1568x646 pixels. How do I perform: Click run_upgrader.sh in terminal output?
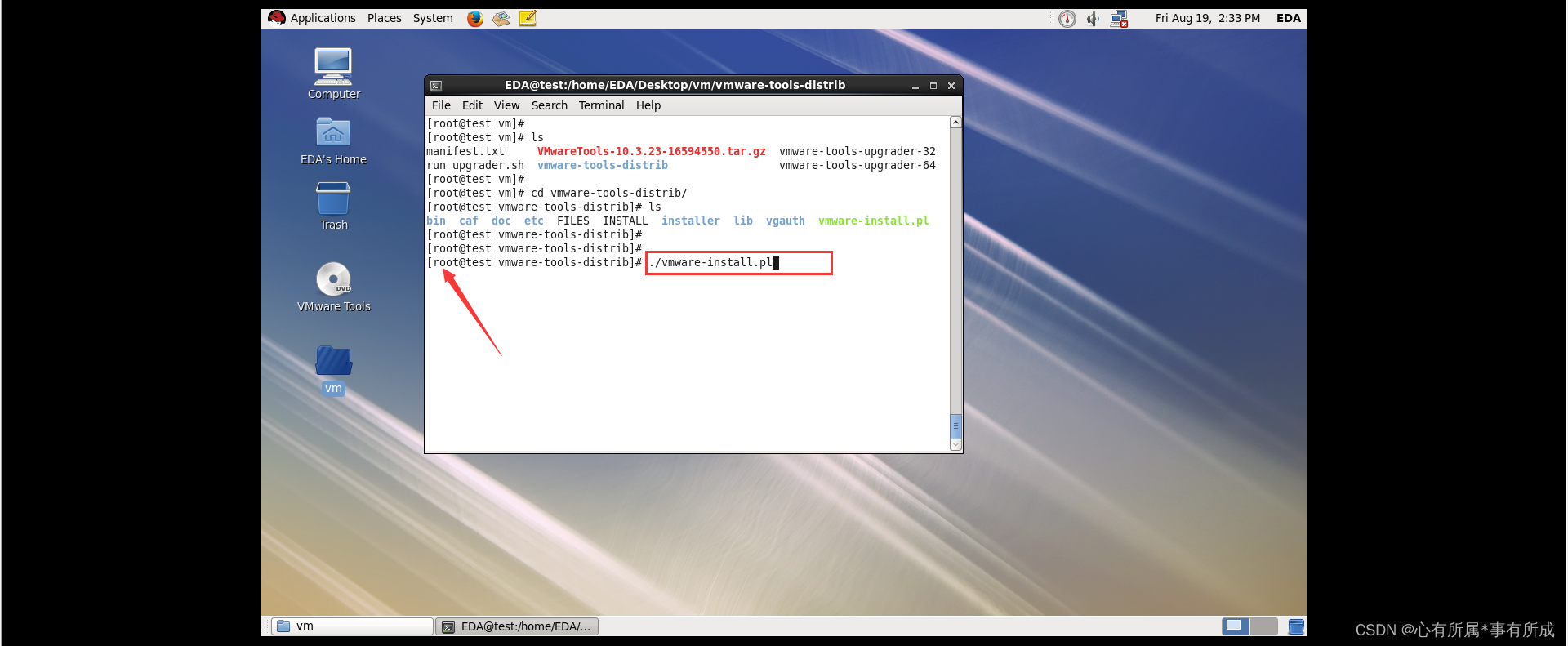[x=475, y=165]
